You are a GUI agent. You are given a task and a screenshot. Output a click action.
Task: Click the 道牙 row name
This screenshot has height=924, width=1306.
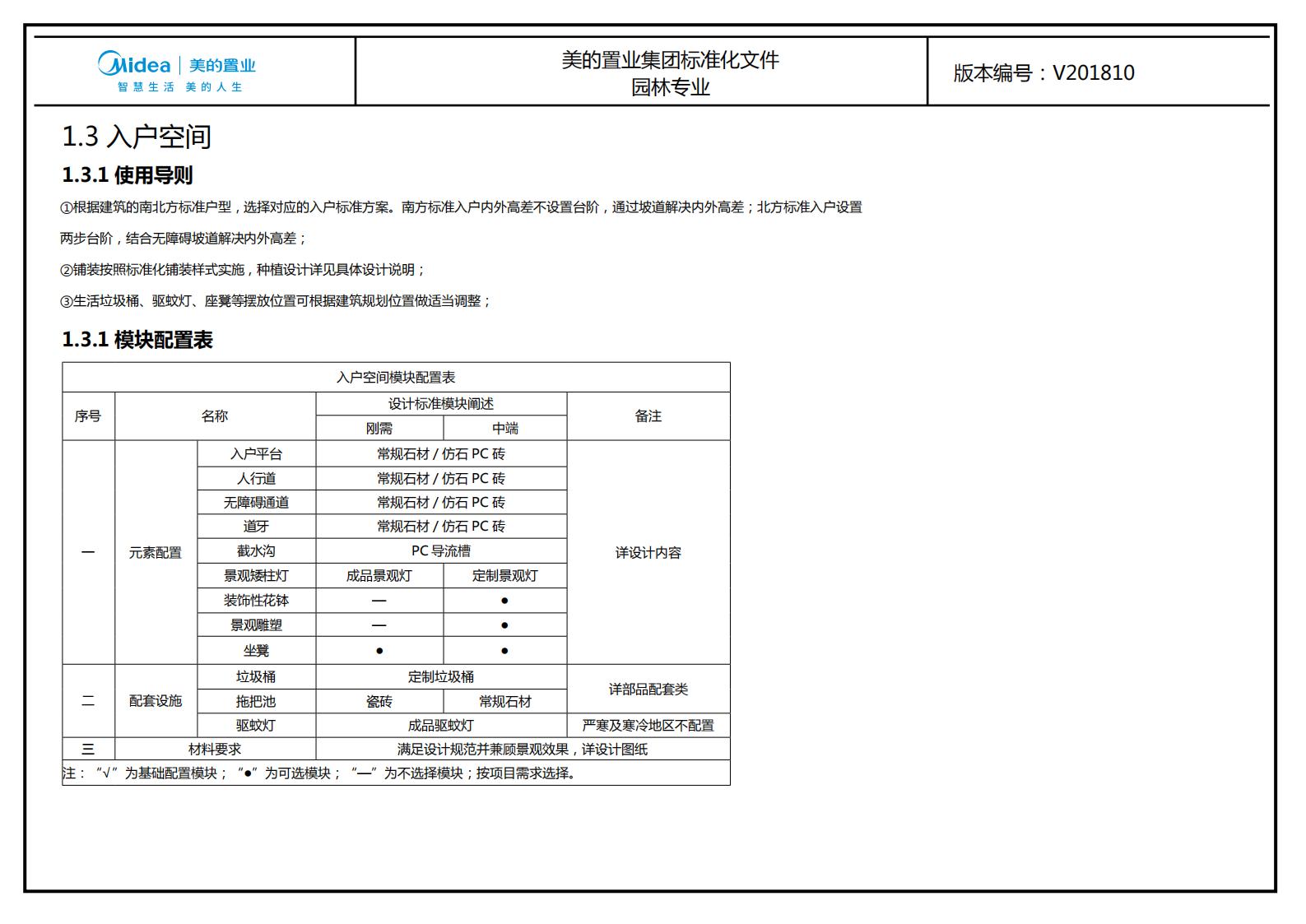click(256, 526)
